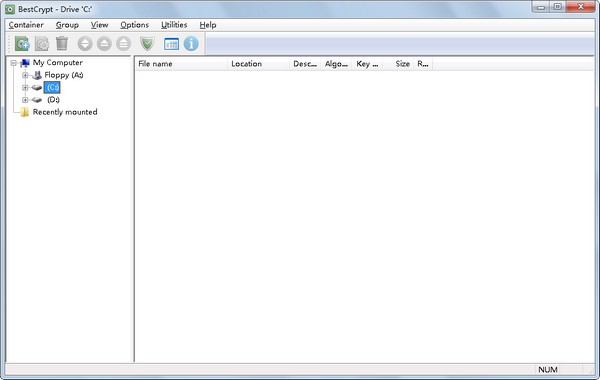600x380 pixels.
Task: Open the Utilities menu
Action: coord(174,25)
